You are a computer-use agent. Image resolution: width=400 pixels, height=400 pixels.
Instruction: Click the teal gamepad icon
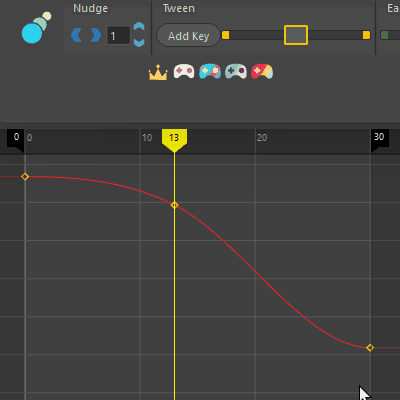pos(236,71)
